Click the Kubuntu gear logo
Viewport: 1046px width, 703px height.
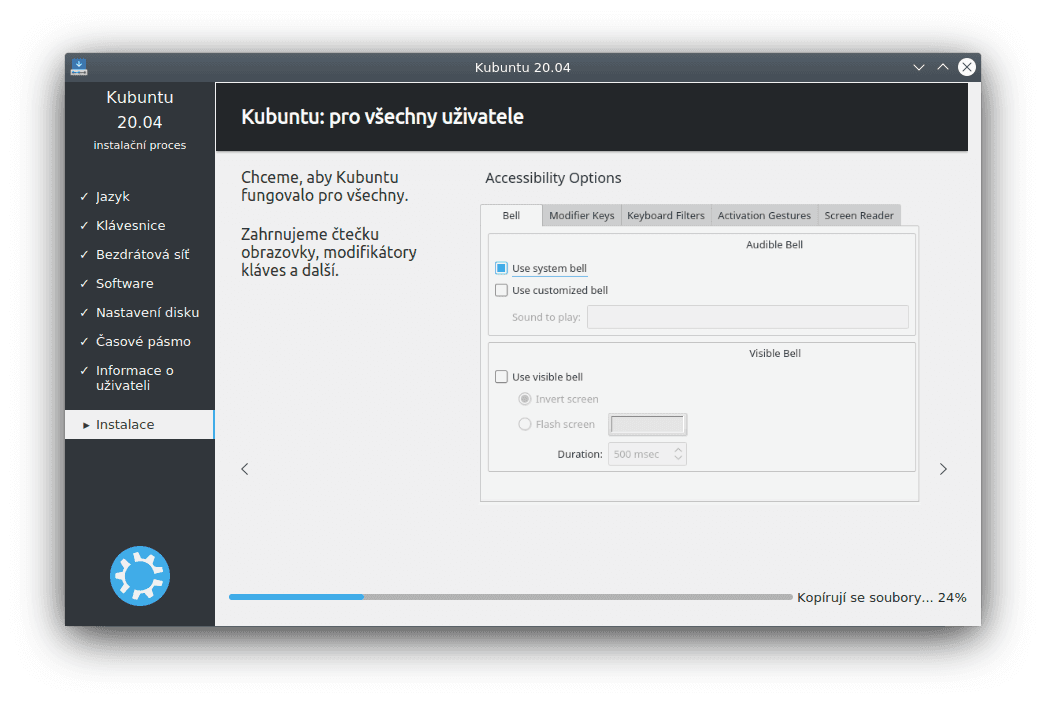click(x=139, y=575)
